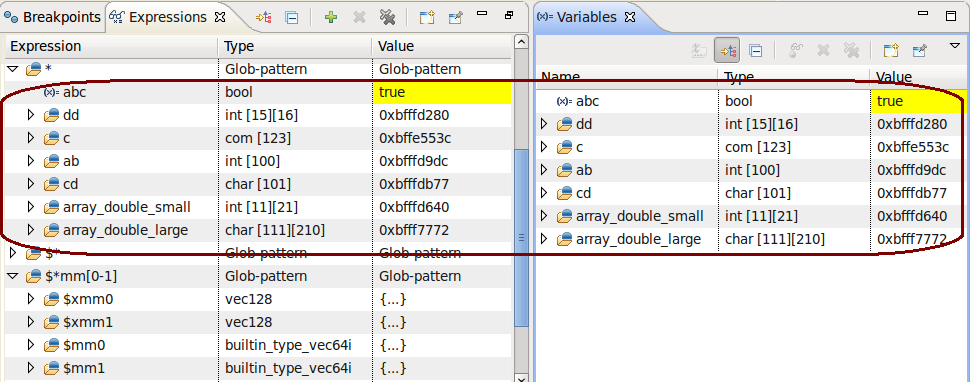Click double gray X icon in Variables toolbar
The width and height of the screenshot is (970, 382).
[851, 50]
